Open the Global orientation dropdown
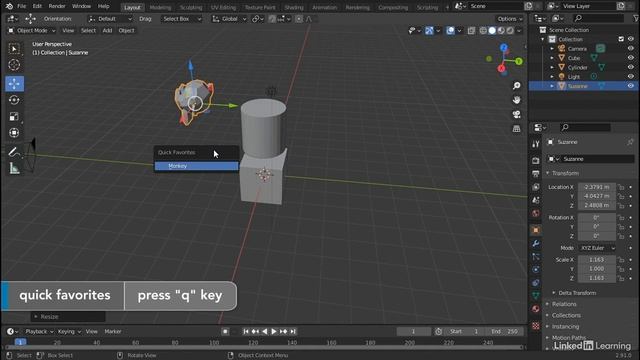 pos(229,19)
